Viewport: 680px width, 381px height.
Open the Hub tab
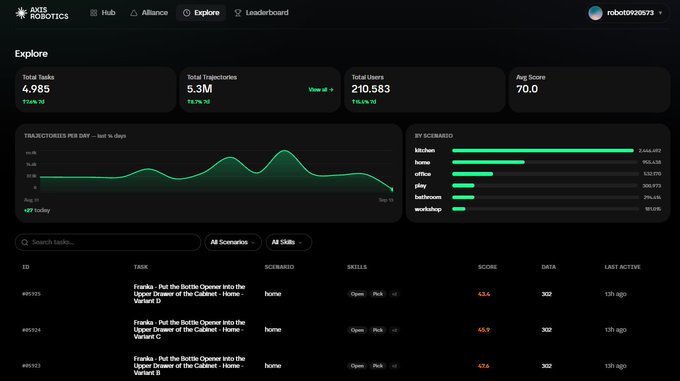pos(103,13)
